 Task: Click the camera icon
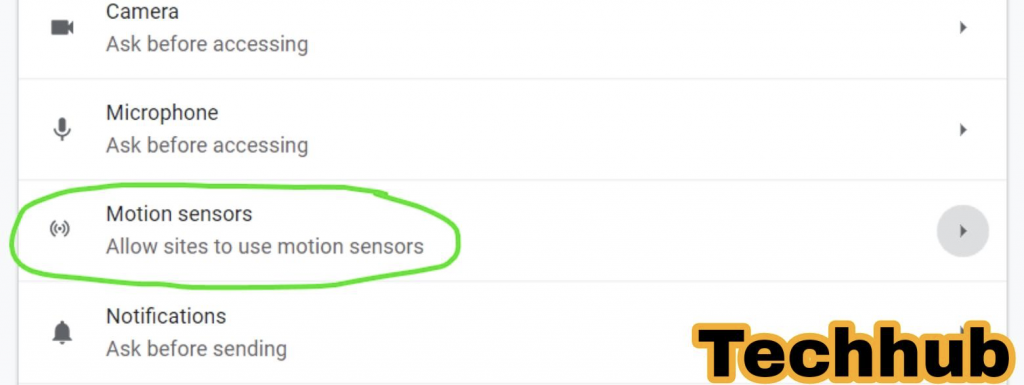(x=62, y=27)
